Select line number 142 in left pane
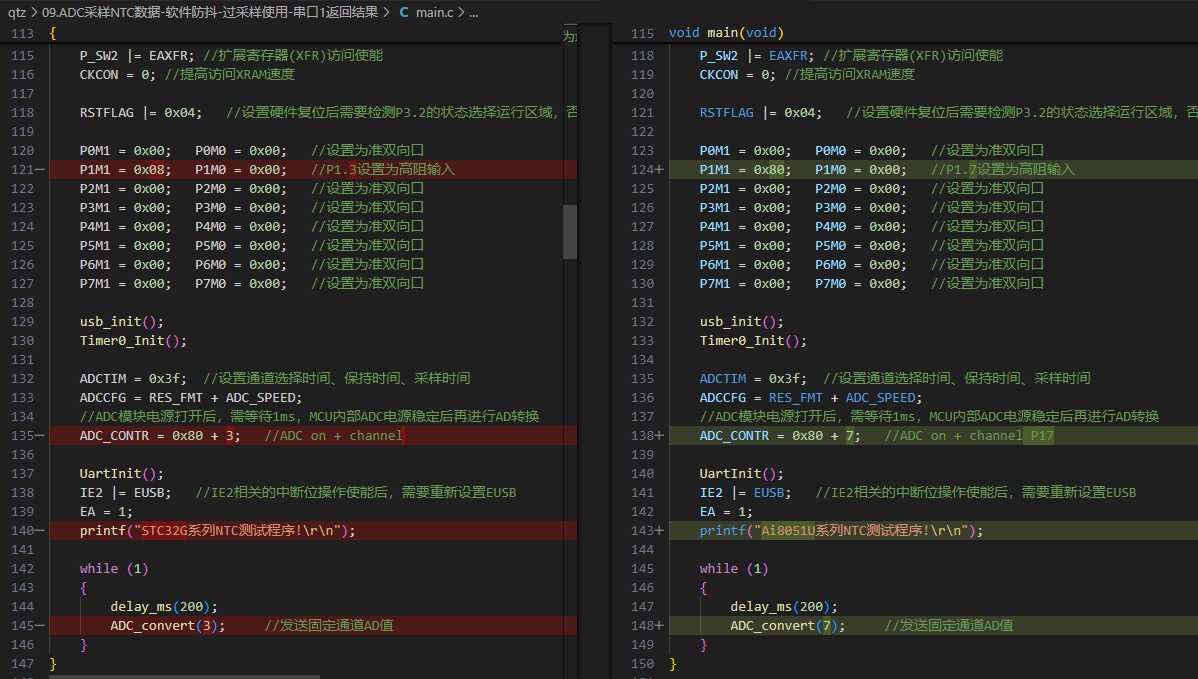The height and width of the screenshot is (679, 1198). point(22,569)
